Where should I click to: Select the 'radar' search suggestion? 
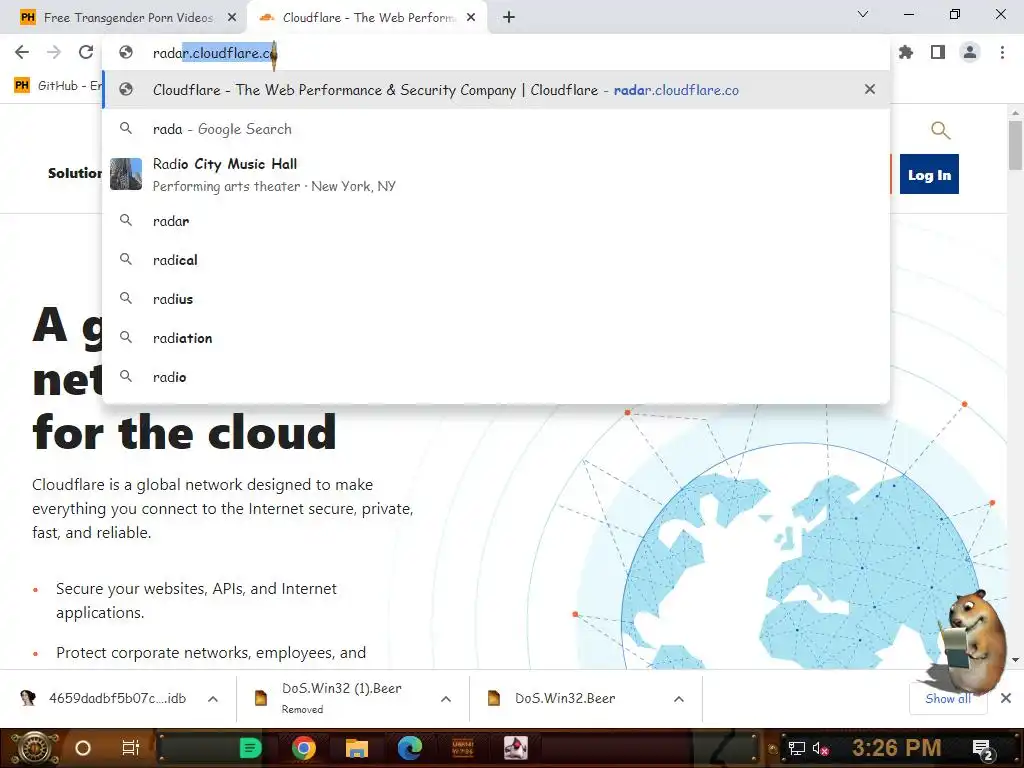[x=496, y=221]
